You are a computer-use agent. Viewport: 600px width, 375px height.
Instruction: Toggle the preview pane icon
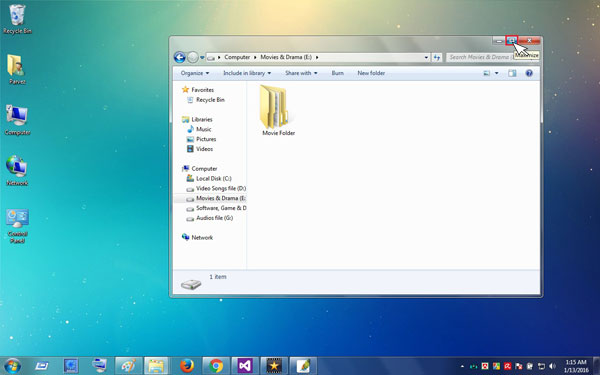(512, 73)
